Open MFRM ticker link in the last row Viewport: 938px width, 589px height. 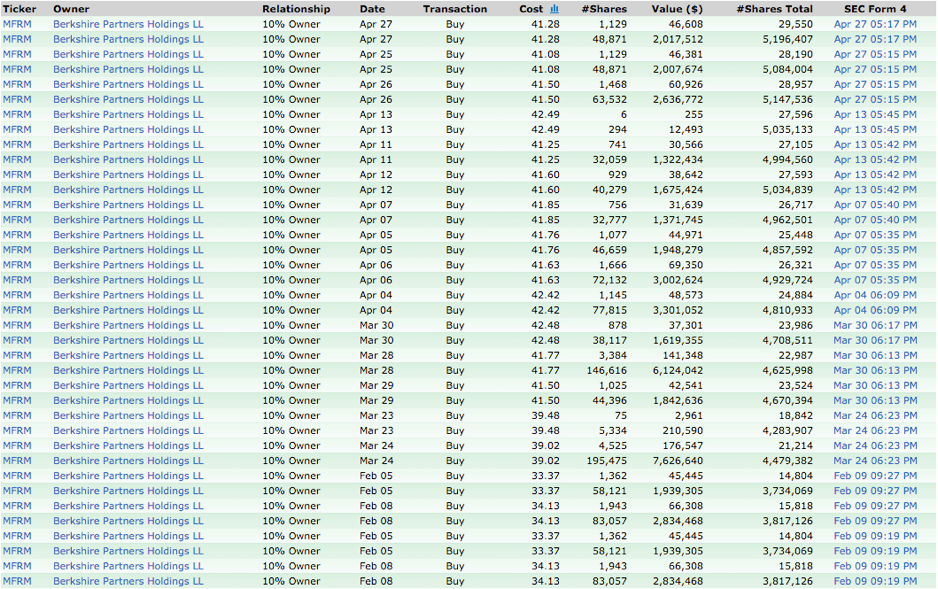[17, 581]
